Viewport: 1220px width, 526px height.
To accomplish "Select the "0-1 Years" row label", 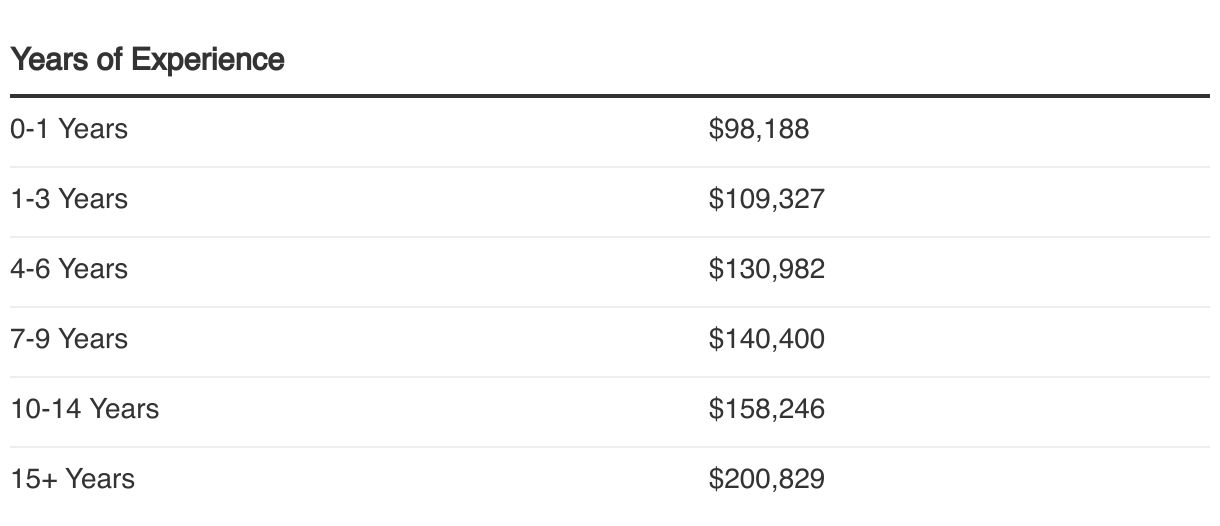I will pyautogui.click(x=69, y=129).
